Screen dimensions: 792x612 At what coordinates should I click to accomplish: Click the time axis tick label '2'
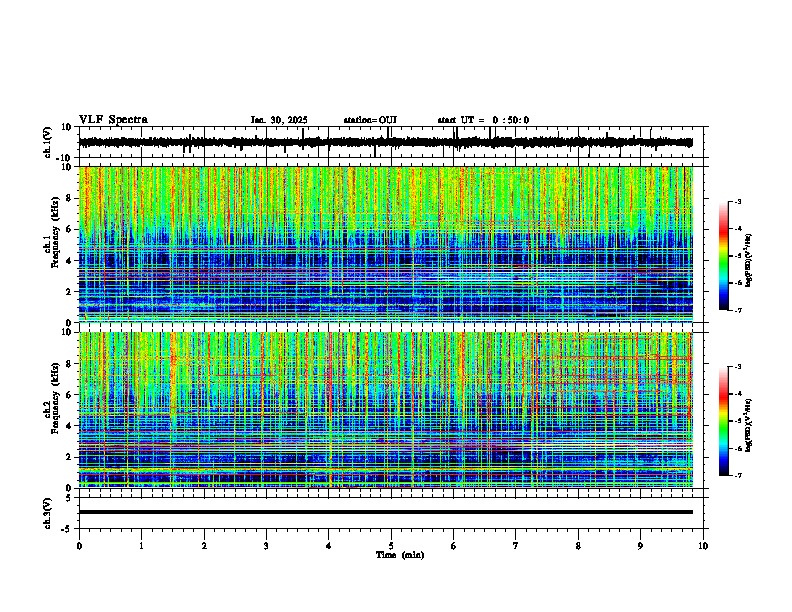204,546
